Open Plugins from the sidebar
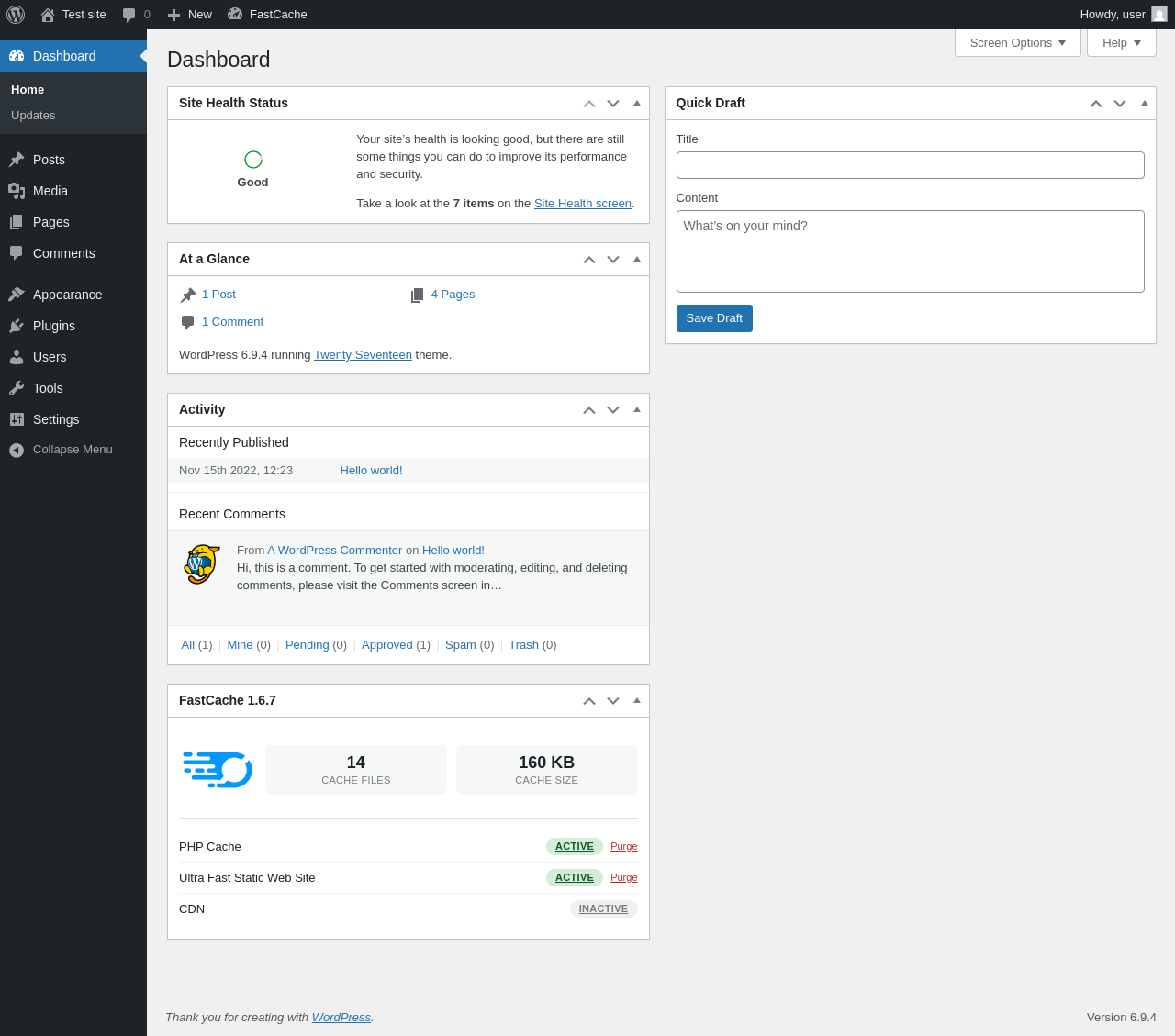 (54, 326)
